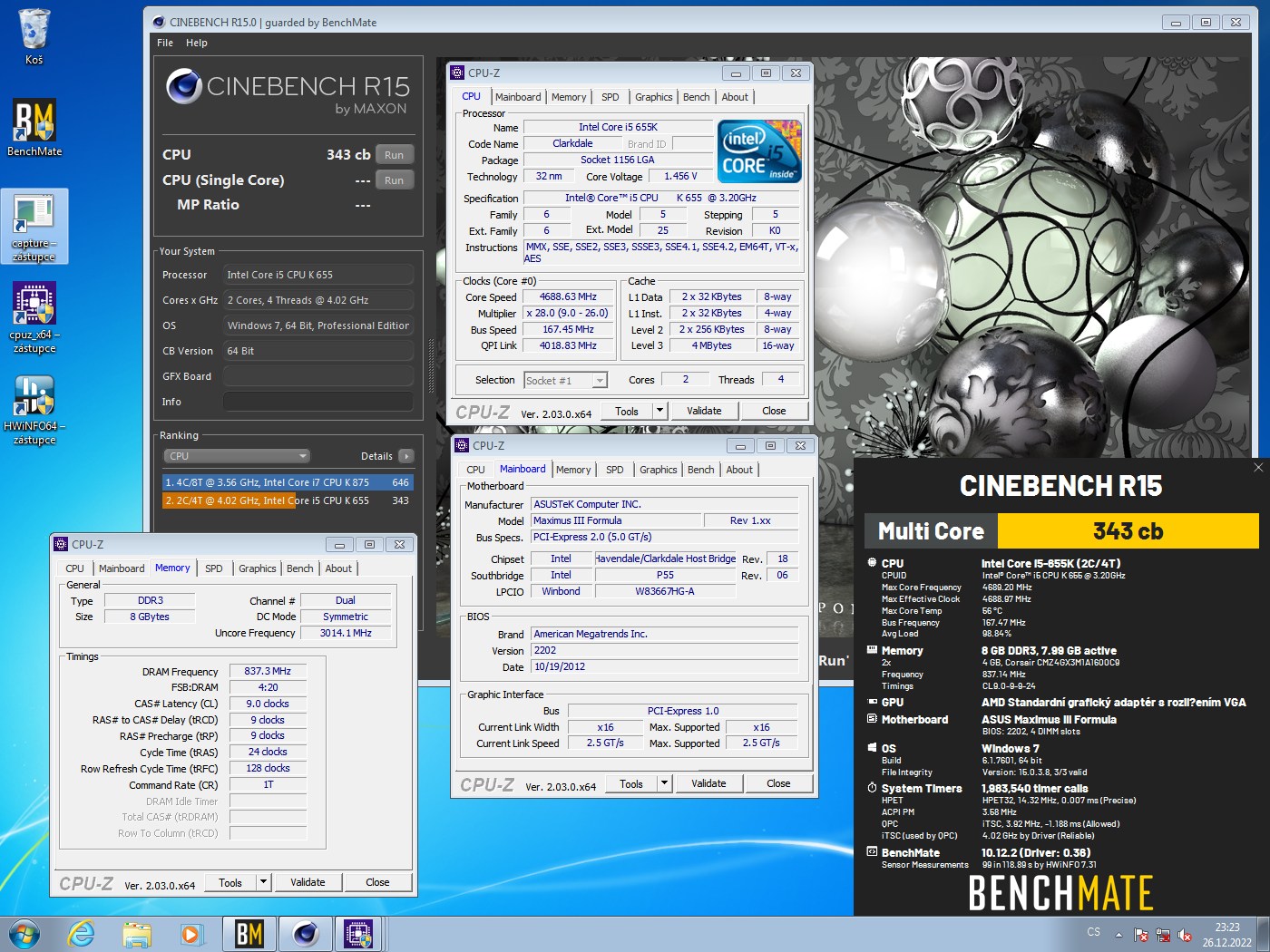The image size is (1270, 952).
Task: Click the Cinebench Info input field
Action: tap(318, 402)
